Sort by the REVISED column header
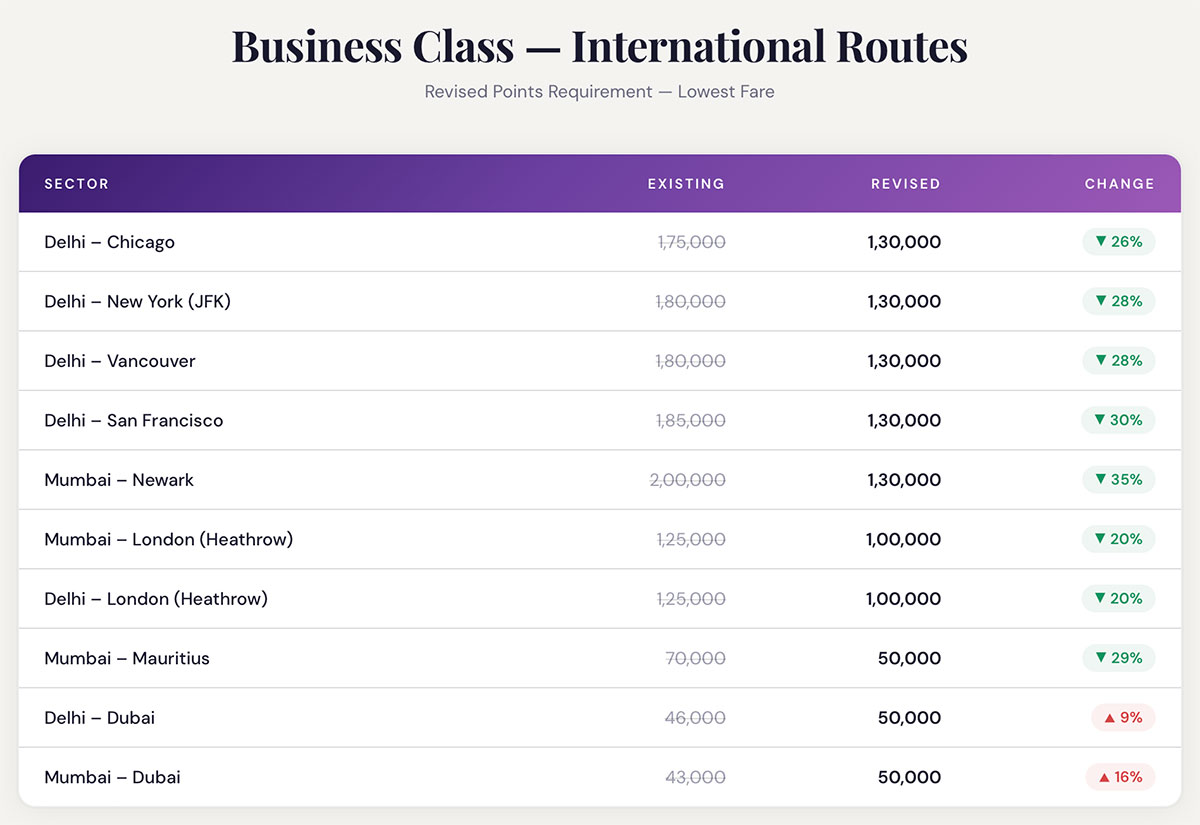1200x825 pixels. [x=905, y=184]
